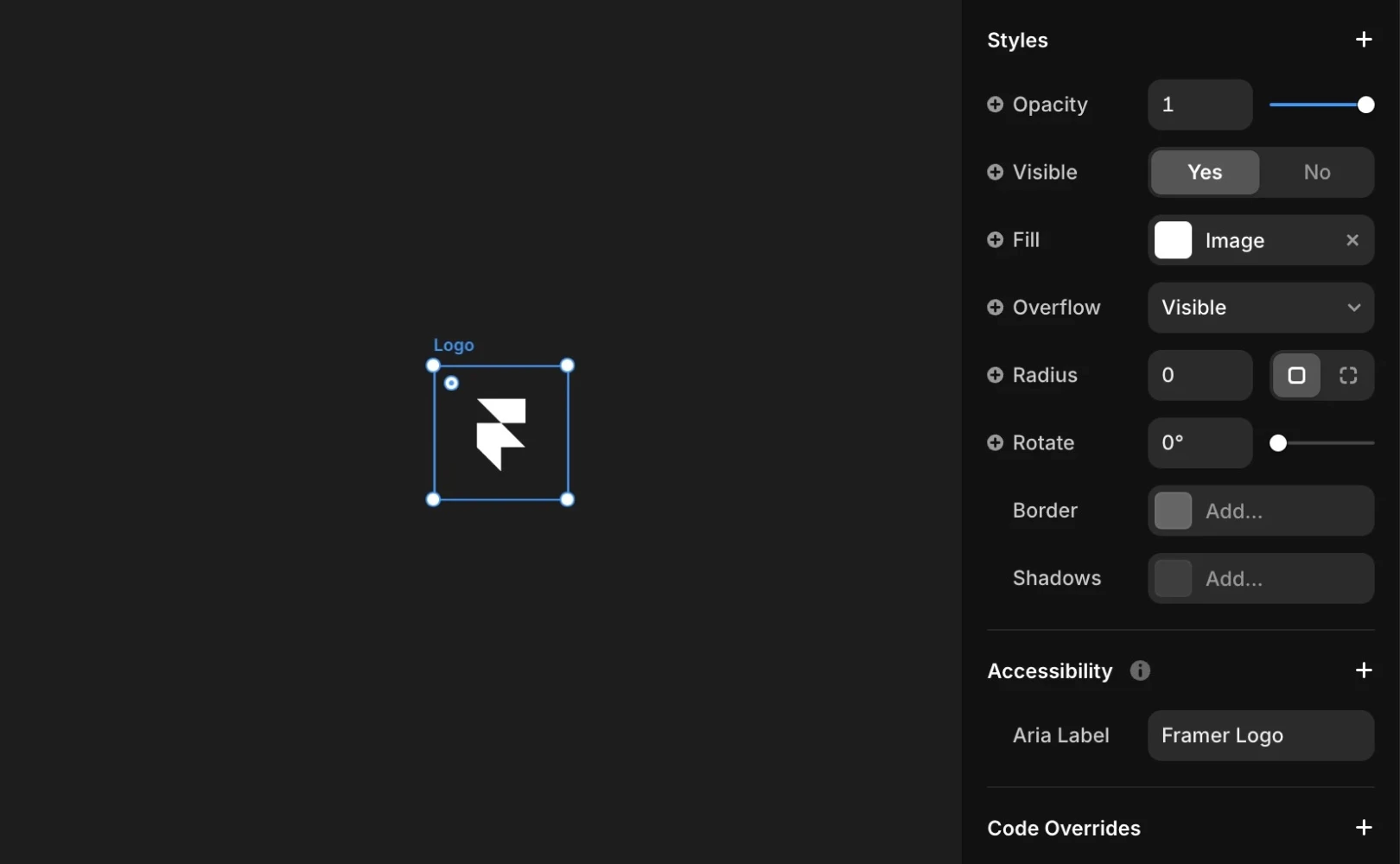Click the Opacity slider handle
This screenshot has width=1400, height=864.
coord(1365,105)
